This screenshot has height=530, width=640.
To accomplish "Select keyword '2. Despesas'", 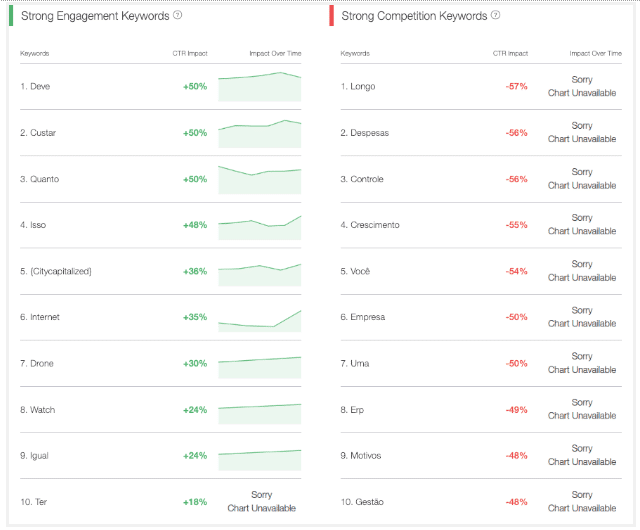I will point(365,133).
